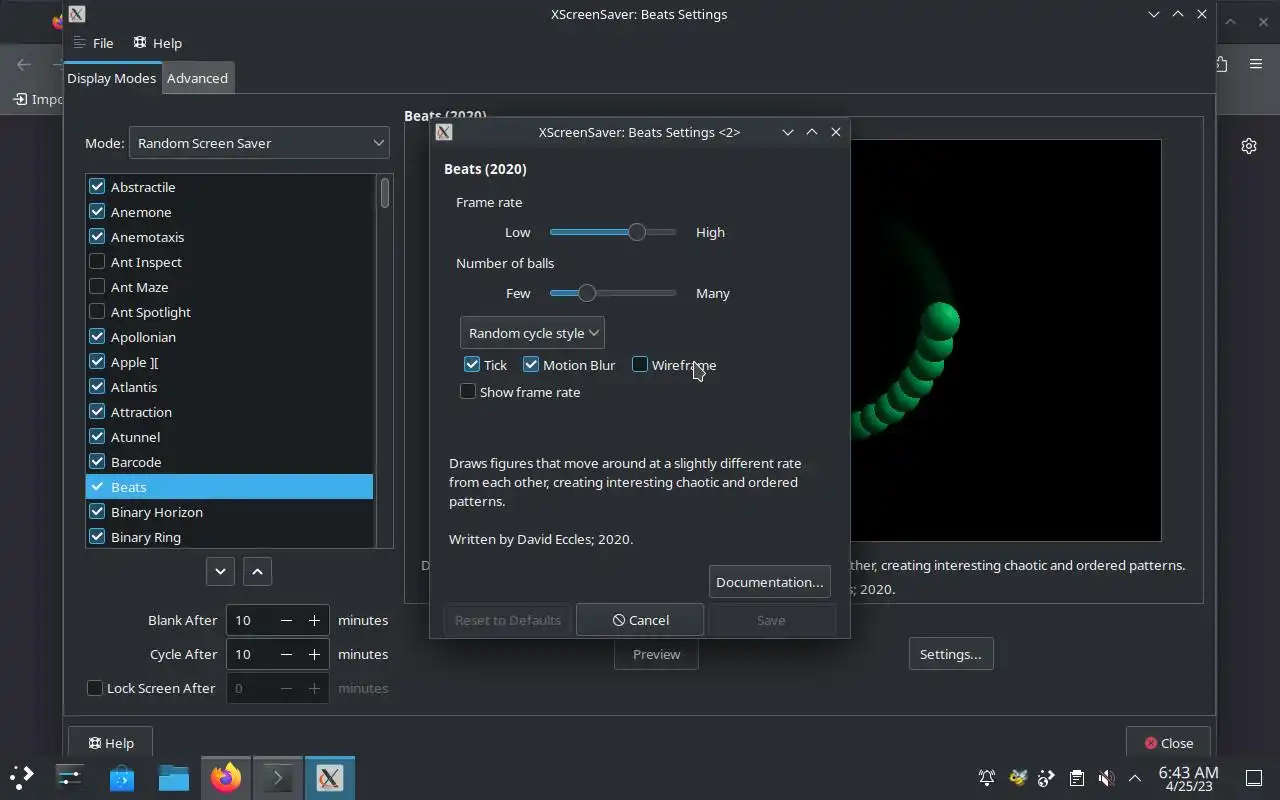Adjust the Frame rate slider
The image size is (1280, 800).
tap(612, 232)
